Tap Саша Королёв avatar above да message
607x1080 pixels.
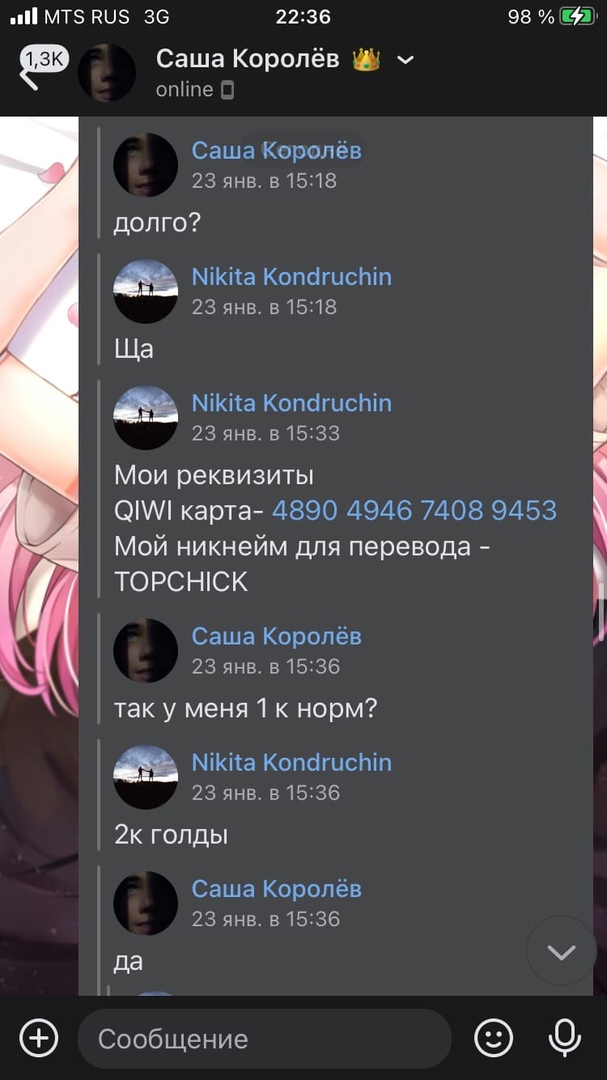(x=145, y=903)
